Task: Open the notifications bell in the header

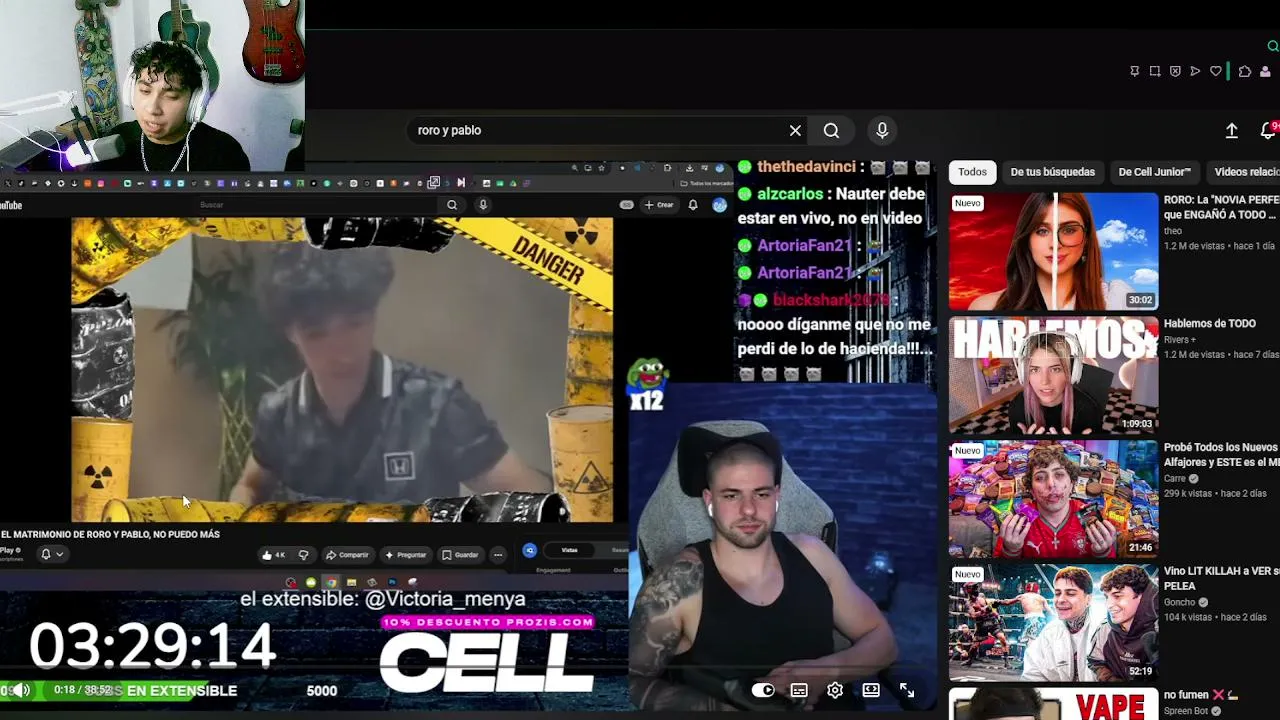Action: (1267, 131)
